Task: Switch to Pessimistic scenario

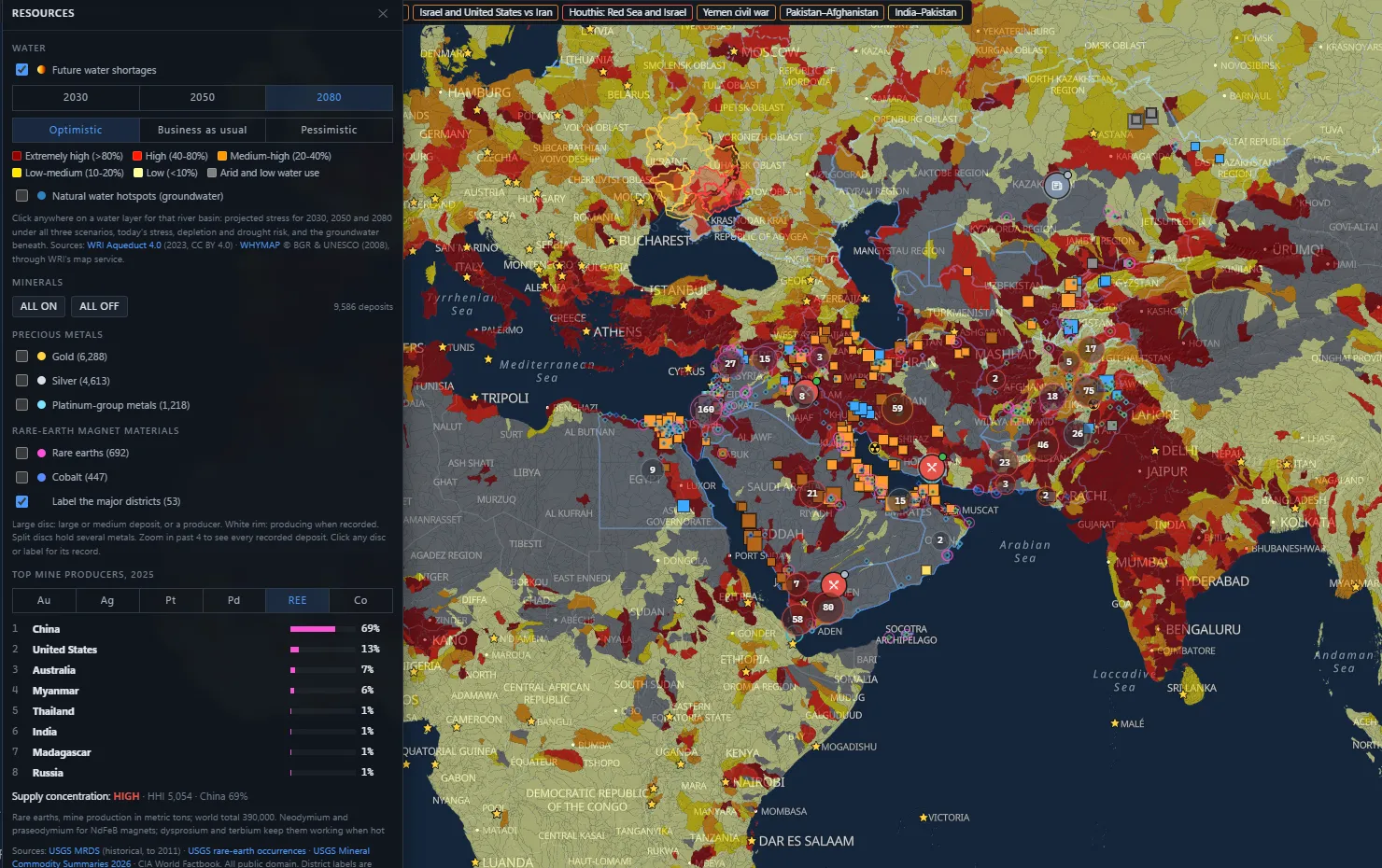Action: coord(329,130)
